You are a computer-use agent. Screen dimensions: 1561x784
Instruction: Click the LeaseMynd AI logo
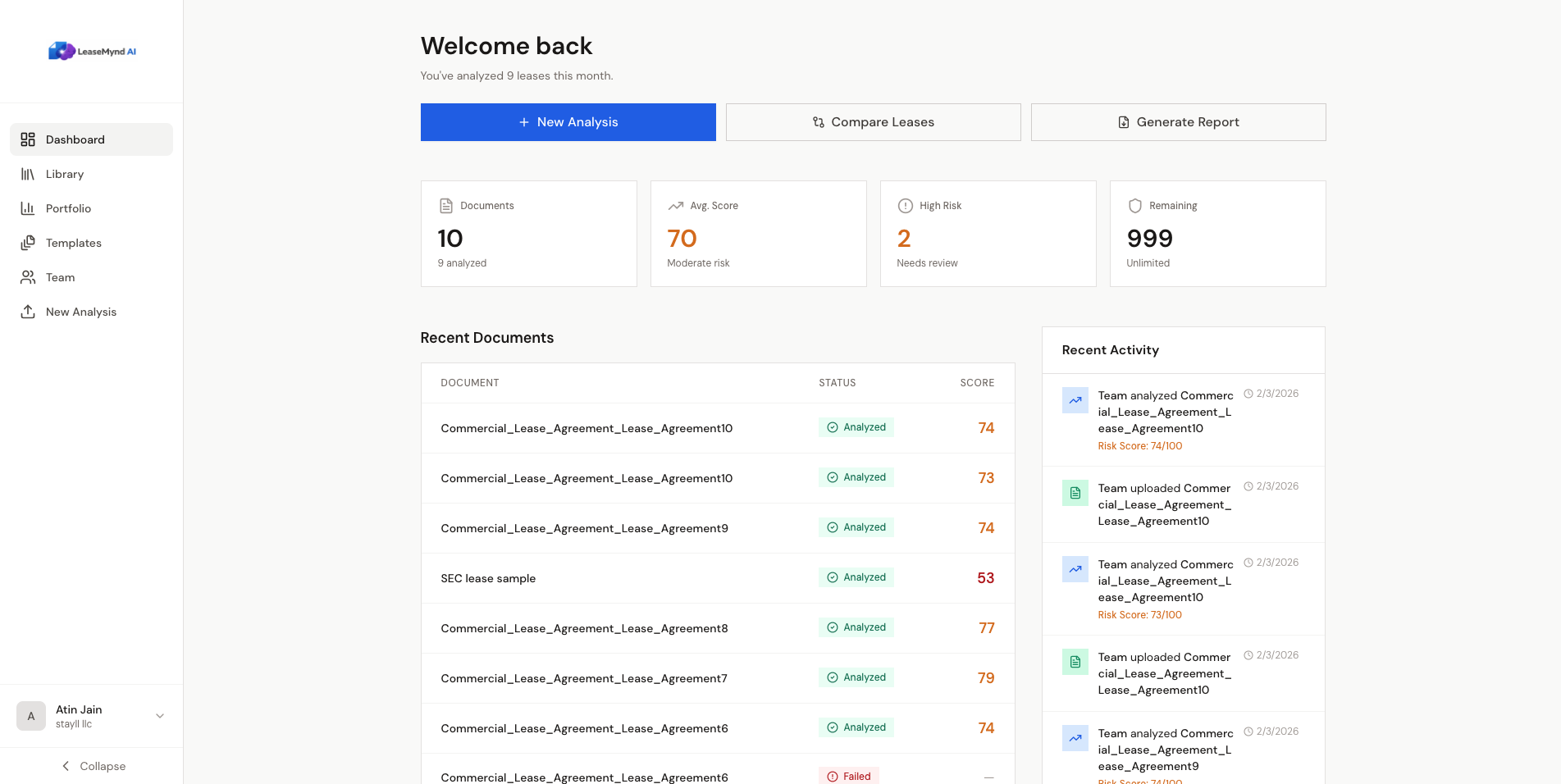[92, 50]
